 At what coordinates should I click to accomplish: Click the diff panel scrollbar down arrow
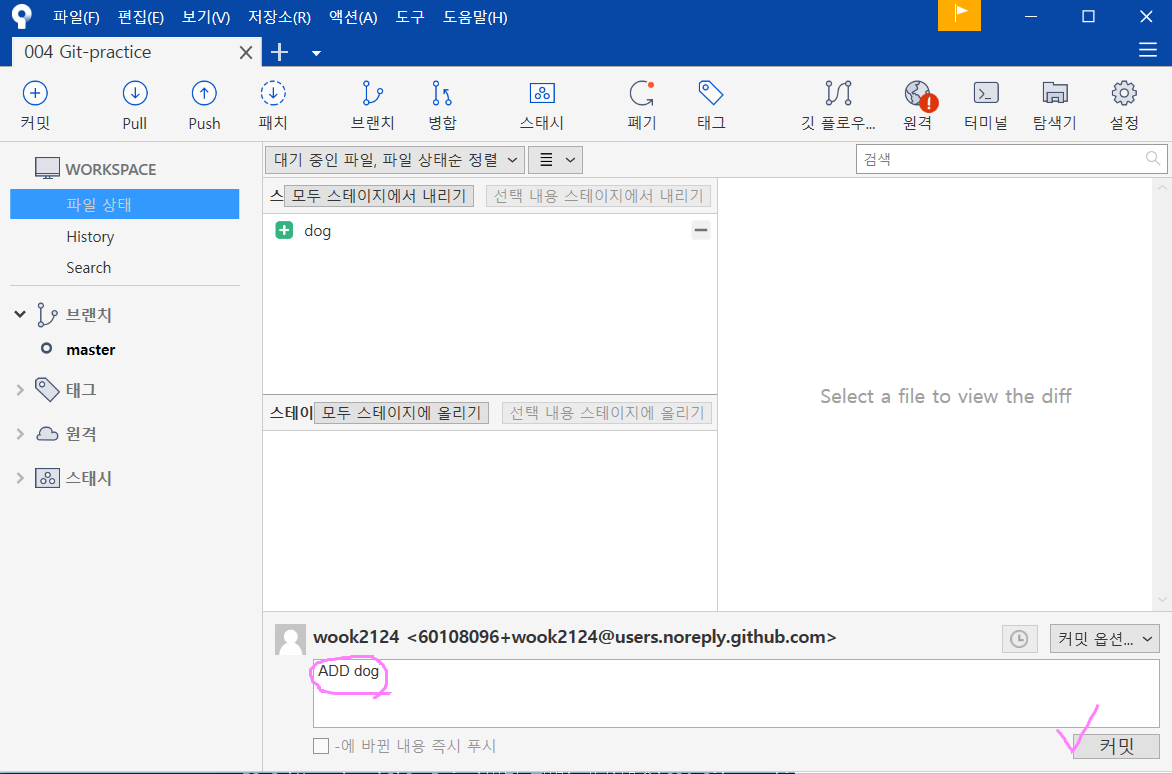[x=1161, y=600]
